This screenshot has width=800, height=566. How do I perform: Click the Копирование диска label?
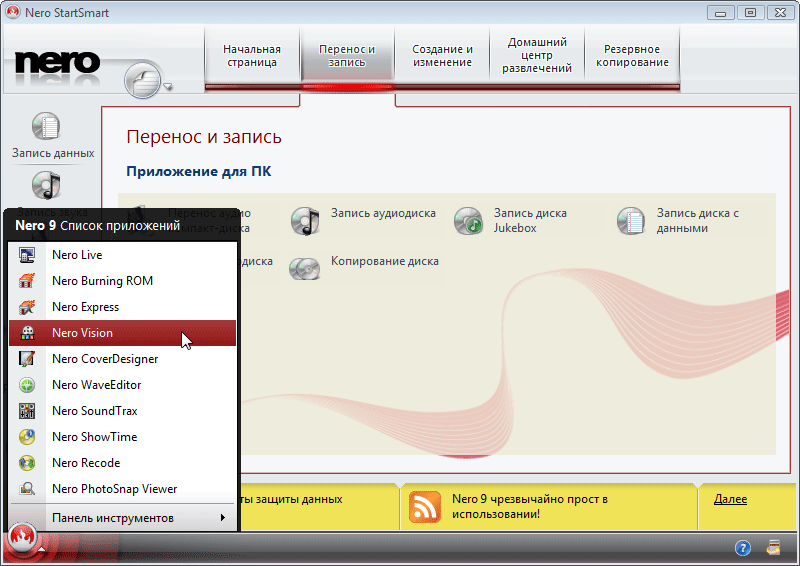point(385,261)
